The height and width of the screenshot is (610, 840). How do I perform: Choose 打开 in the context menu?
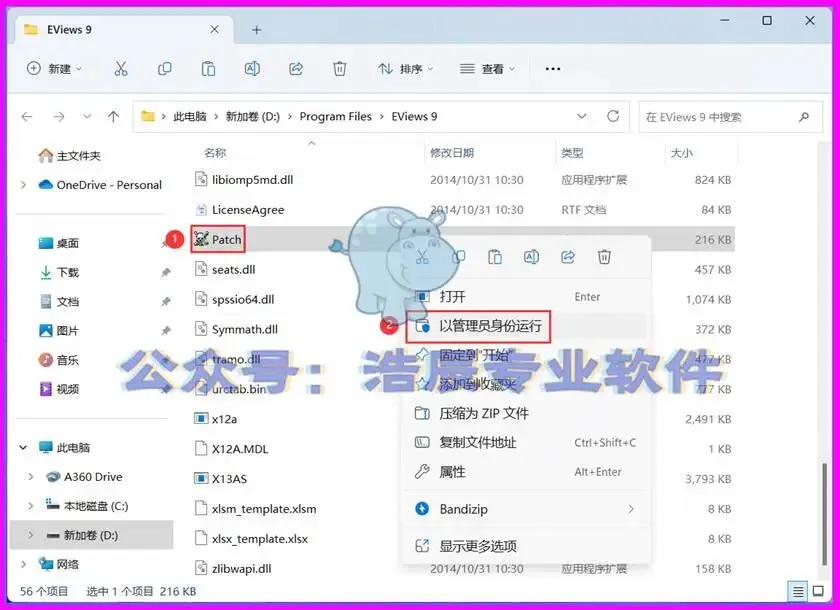tap(525, 296)
